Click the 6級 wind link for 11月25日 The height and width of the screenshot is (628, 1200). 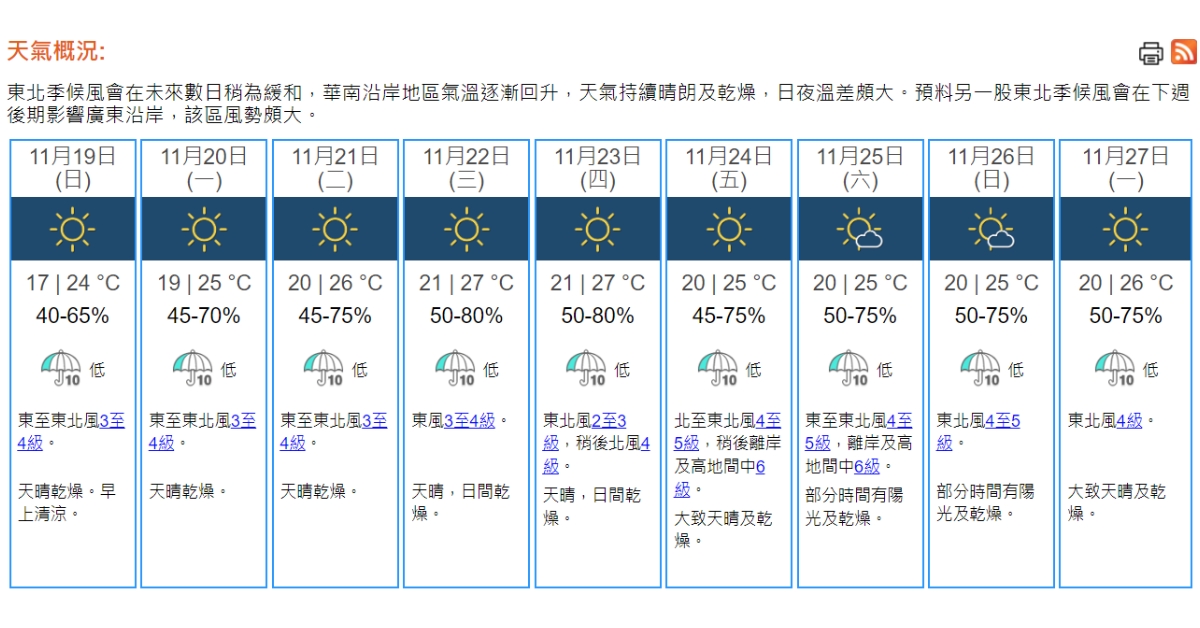(866, 466)
